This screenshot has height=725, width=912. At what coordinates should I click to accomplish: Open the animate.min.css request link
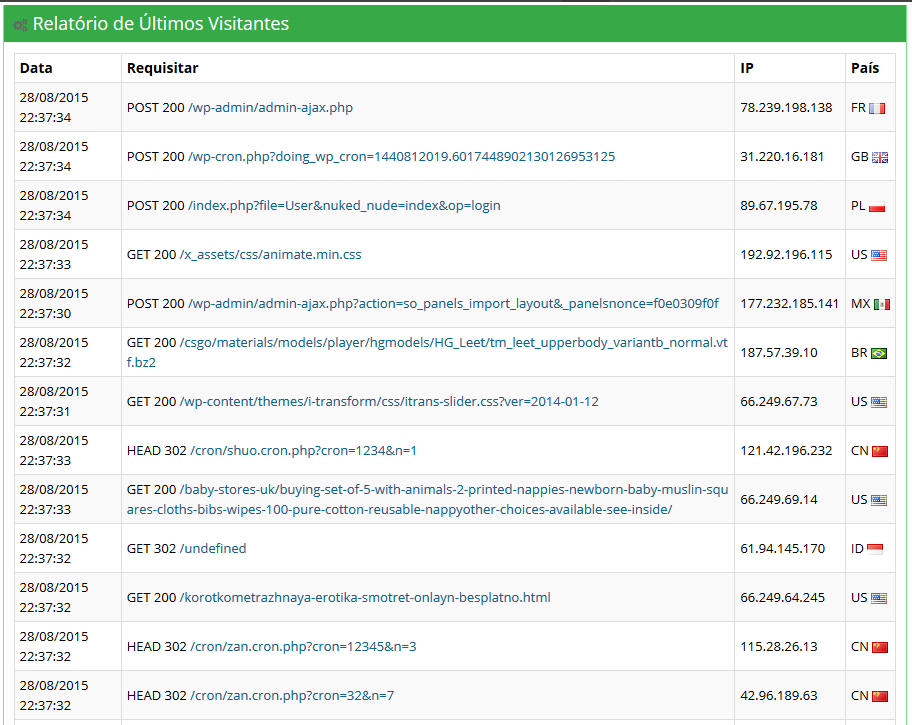270,254
